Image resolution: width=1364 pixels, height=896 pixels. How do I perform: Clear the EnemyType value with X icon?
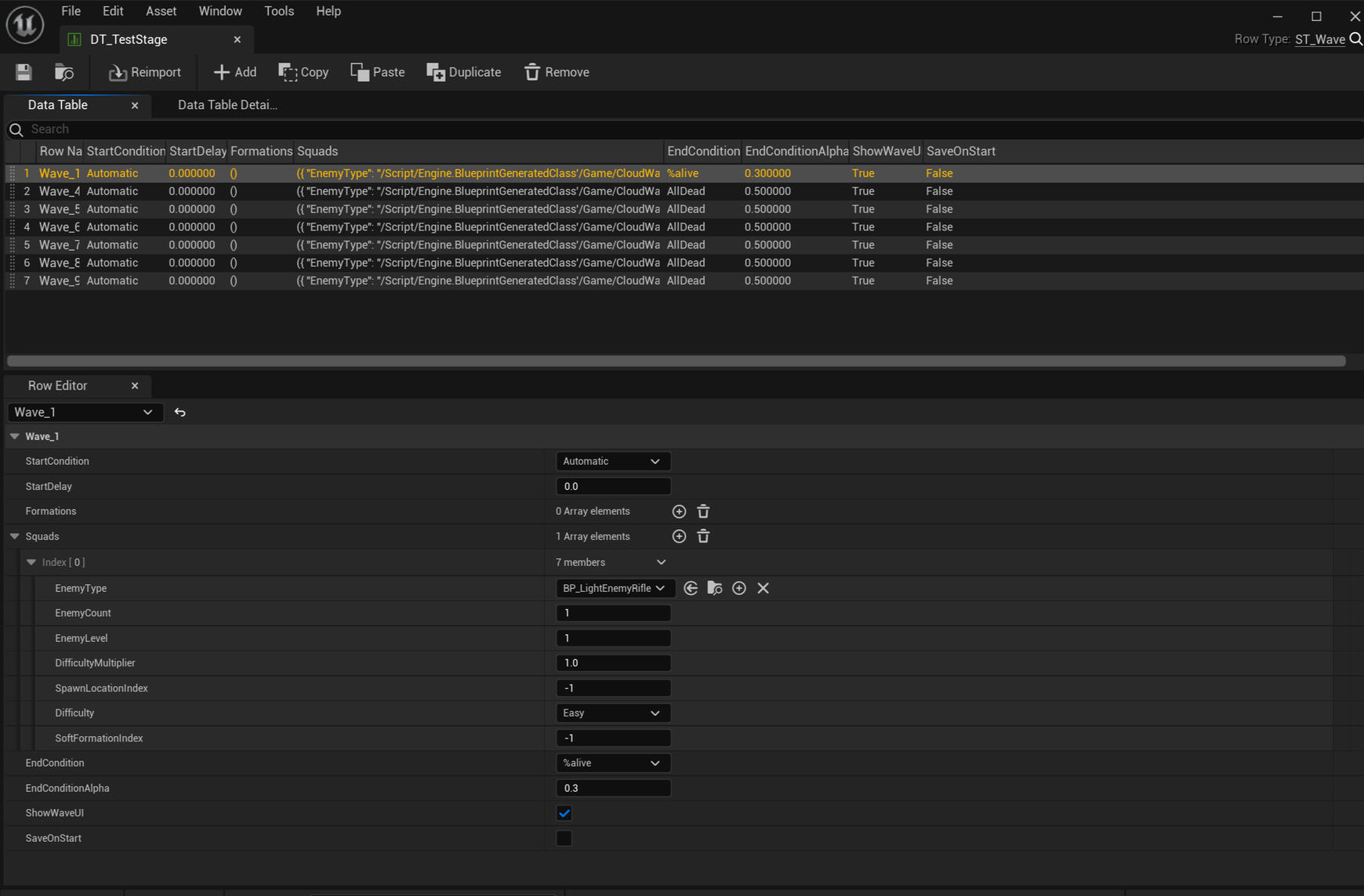click(763, 588)
